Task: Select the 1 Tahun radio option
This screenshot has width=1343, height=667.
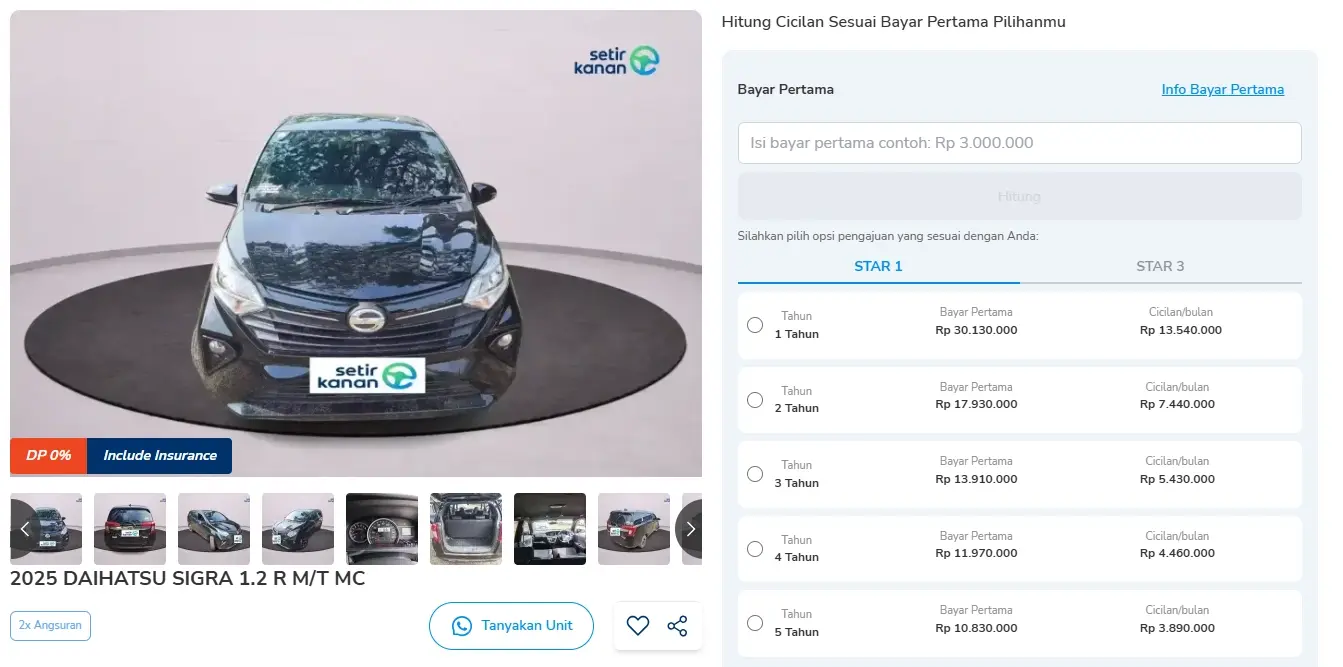Action: [755, 325]
